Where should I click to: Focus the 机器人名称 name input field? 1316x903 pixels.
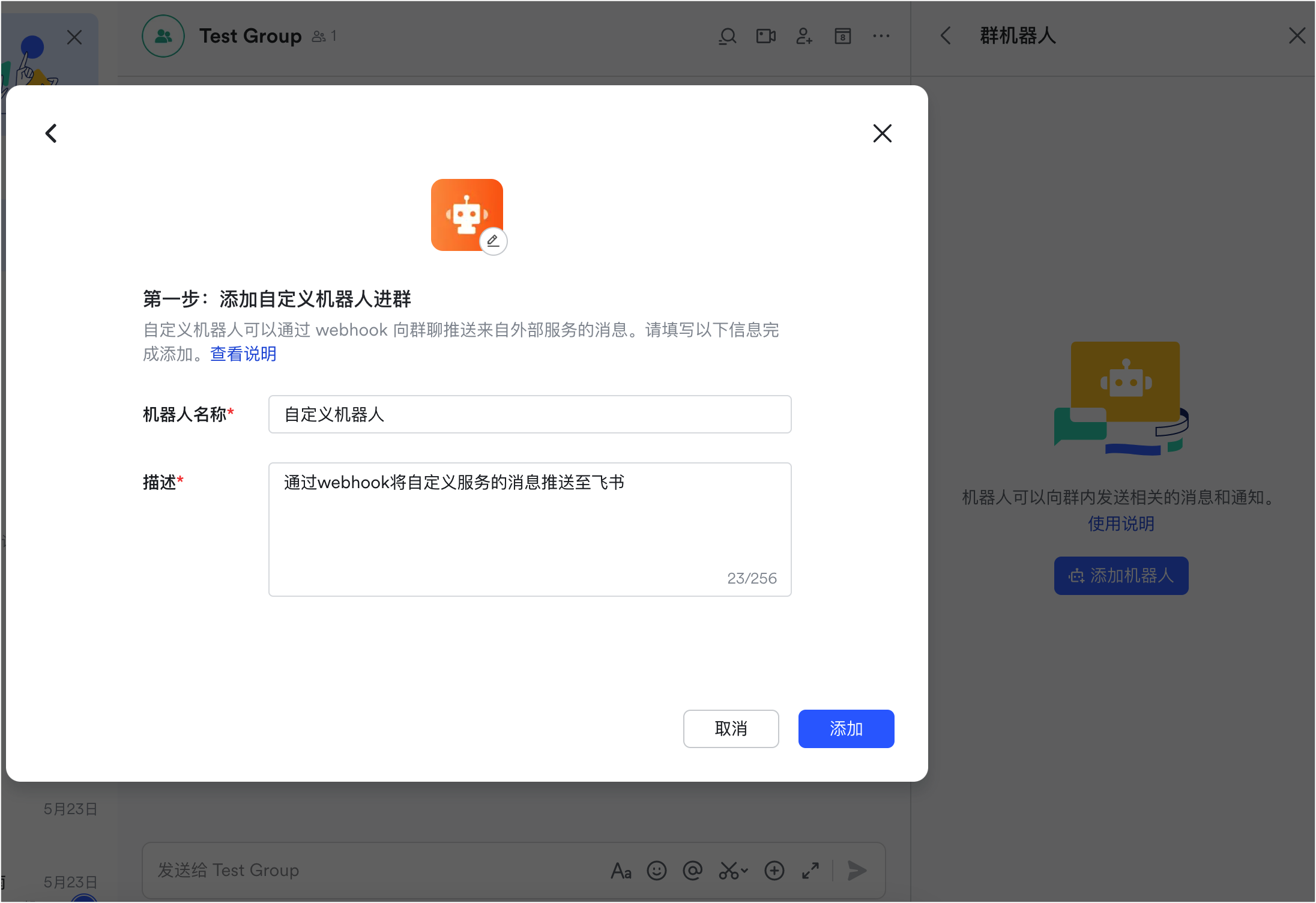click(530, 414)
